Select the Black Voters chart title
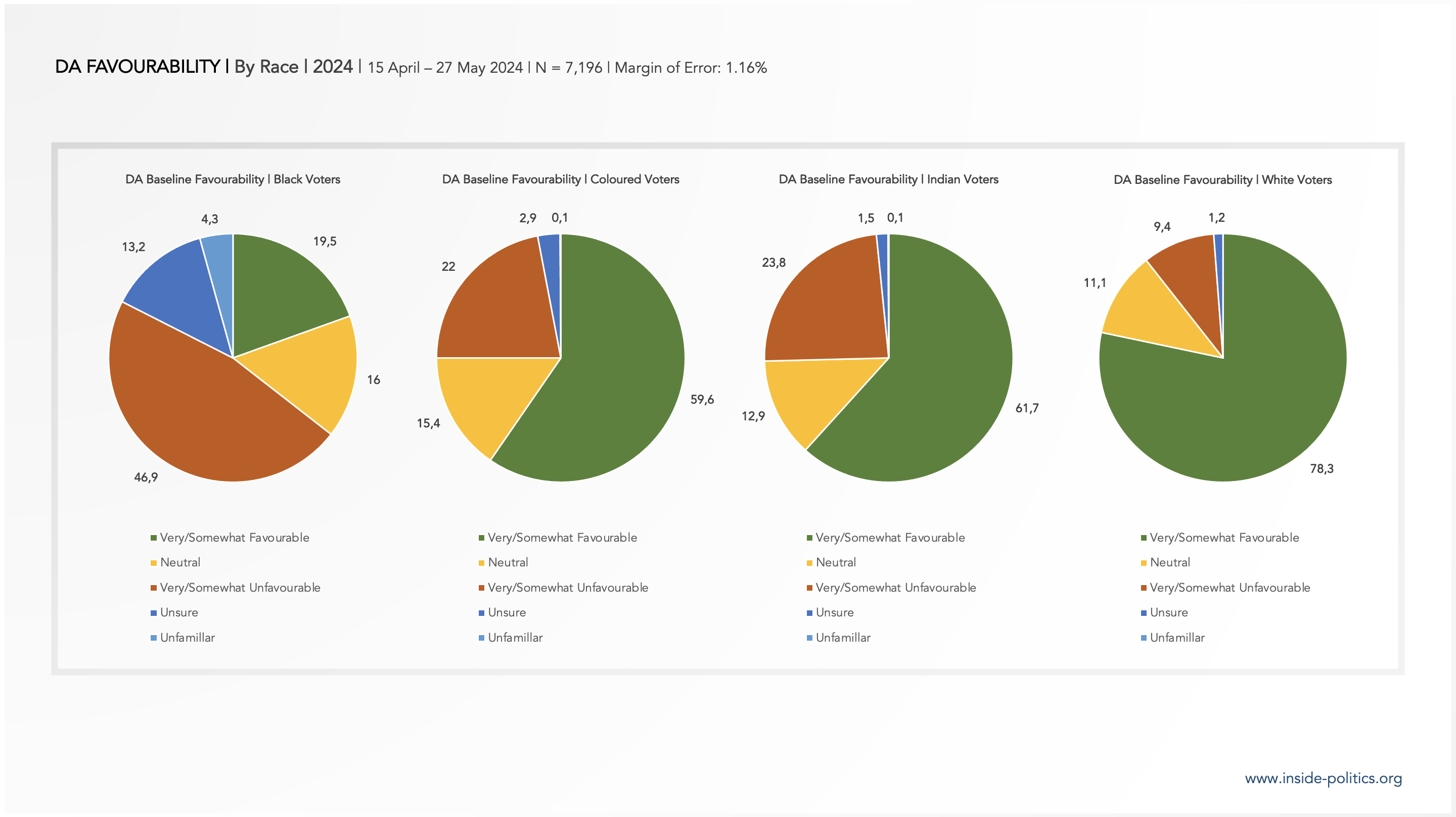This screenshot has width=1456, height=817. pyautogui.click(x=233, y=179)
